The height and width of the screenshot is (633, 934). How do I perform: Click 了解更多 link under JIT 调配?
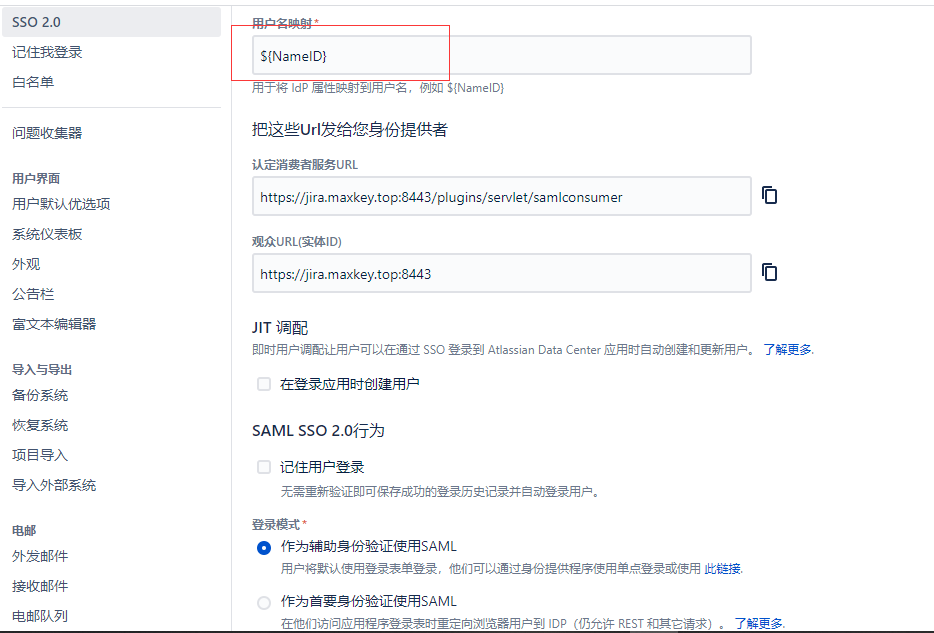[787, 350]
